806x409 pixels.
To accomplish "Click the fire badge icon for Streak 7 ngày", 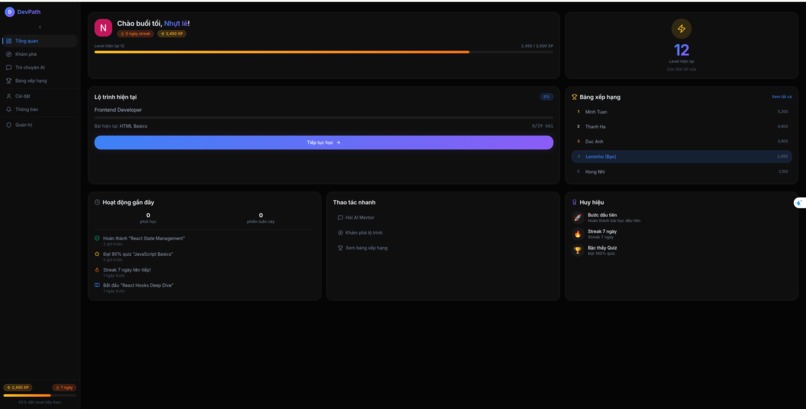I will pos(578,234).
